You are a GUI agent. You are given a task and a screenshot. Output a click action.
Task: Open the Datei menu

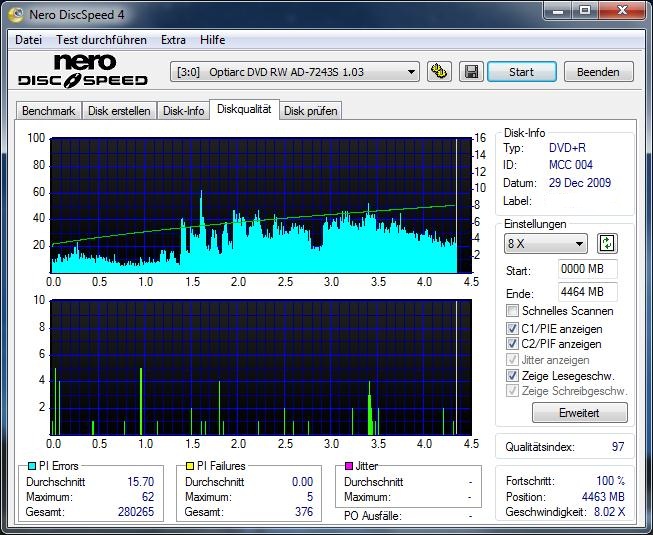click(29, 40)
